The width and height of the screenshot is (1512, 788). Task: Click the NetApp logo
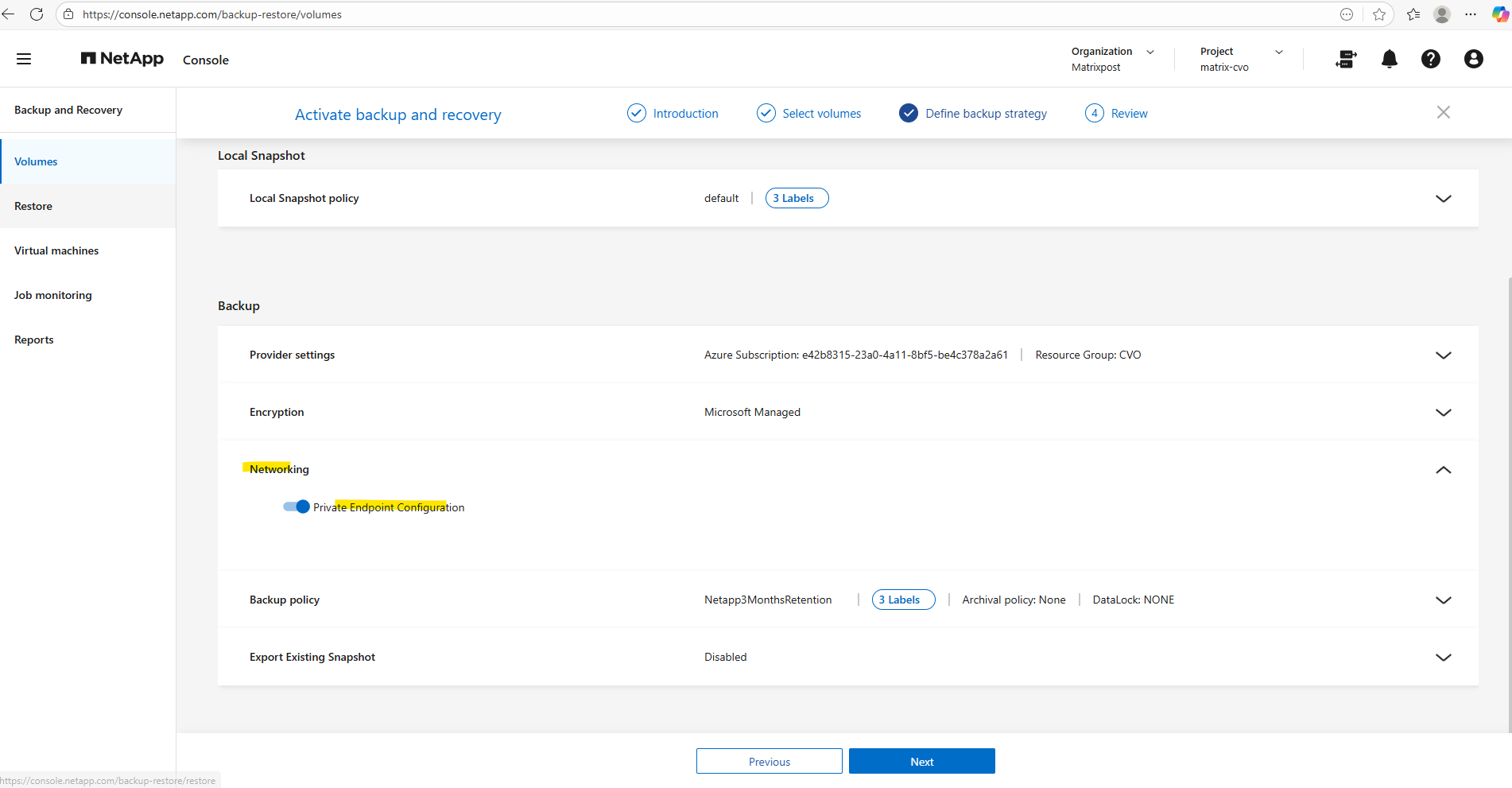[x=122, y=59]
